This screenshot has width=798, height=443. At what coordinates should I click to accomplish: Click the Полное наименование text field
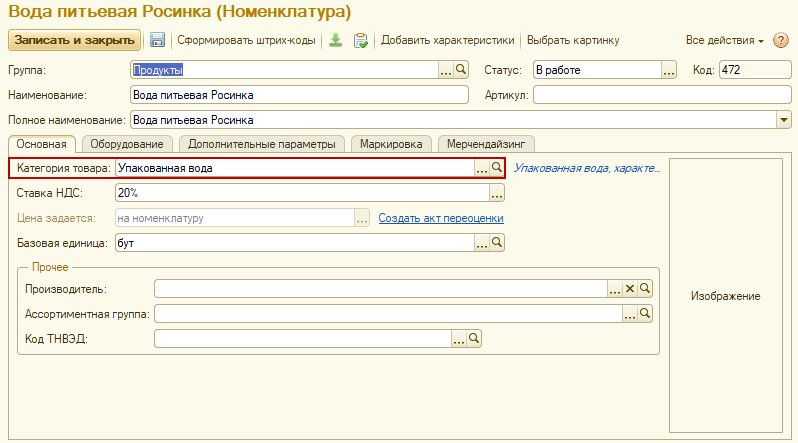pos(453,120)
